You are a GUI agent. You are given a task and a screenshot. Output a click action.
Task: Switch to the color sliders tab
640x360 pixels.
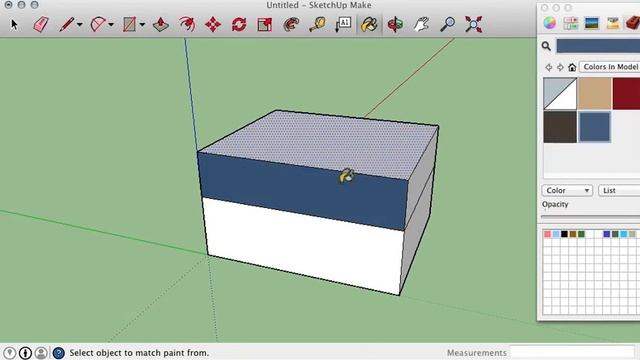pyautogui.click(x=571, y=23)
